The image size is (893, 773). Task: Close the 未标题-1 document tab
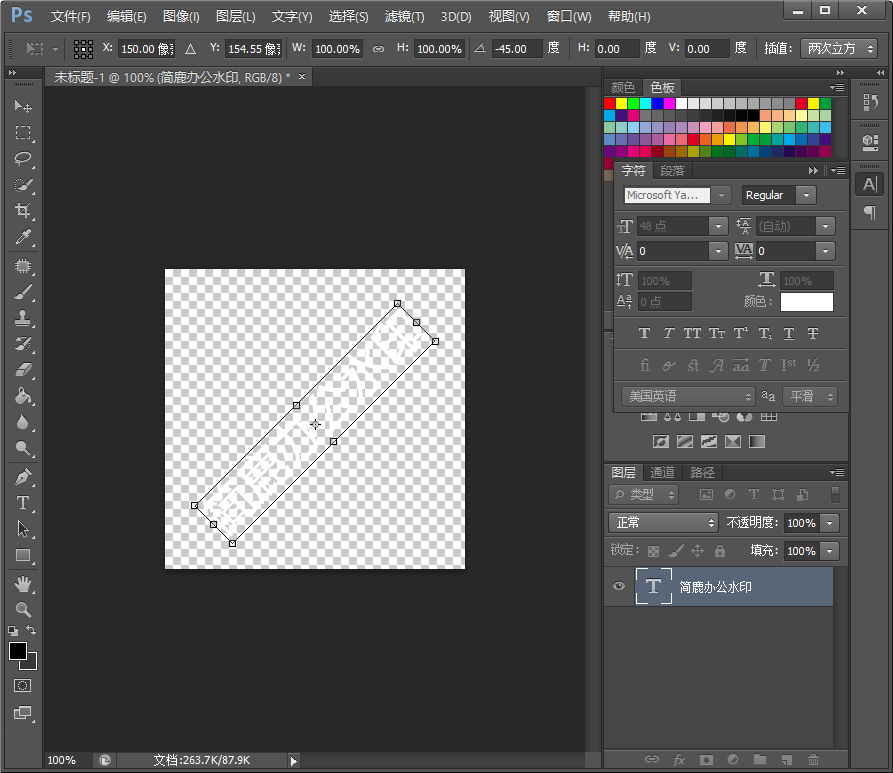pyautogui.click(x=303, y=77)
